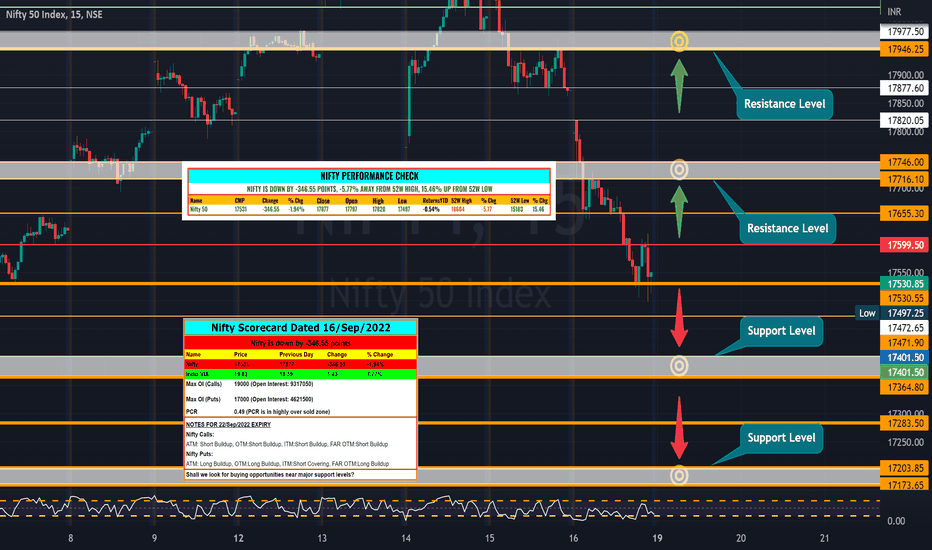
Task: Click the orange 17746.00 price label
Action: coord(905,162)
